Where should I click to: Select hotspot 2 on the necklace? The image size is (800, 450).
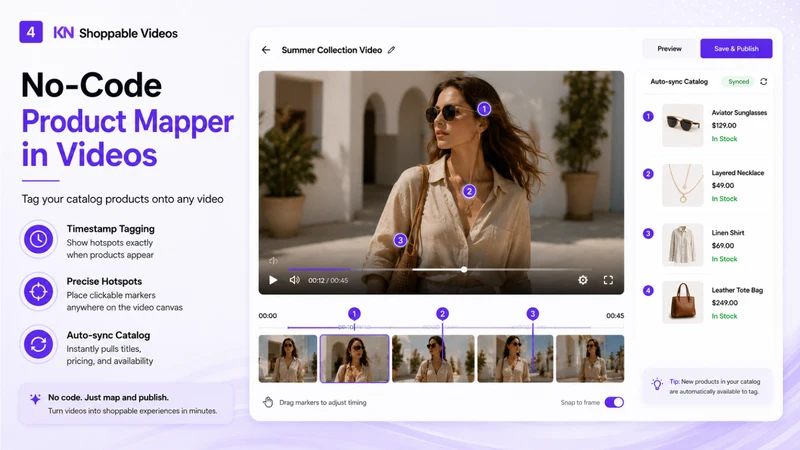coord(469,191)
